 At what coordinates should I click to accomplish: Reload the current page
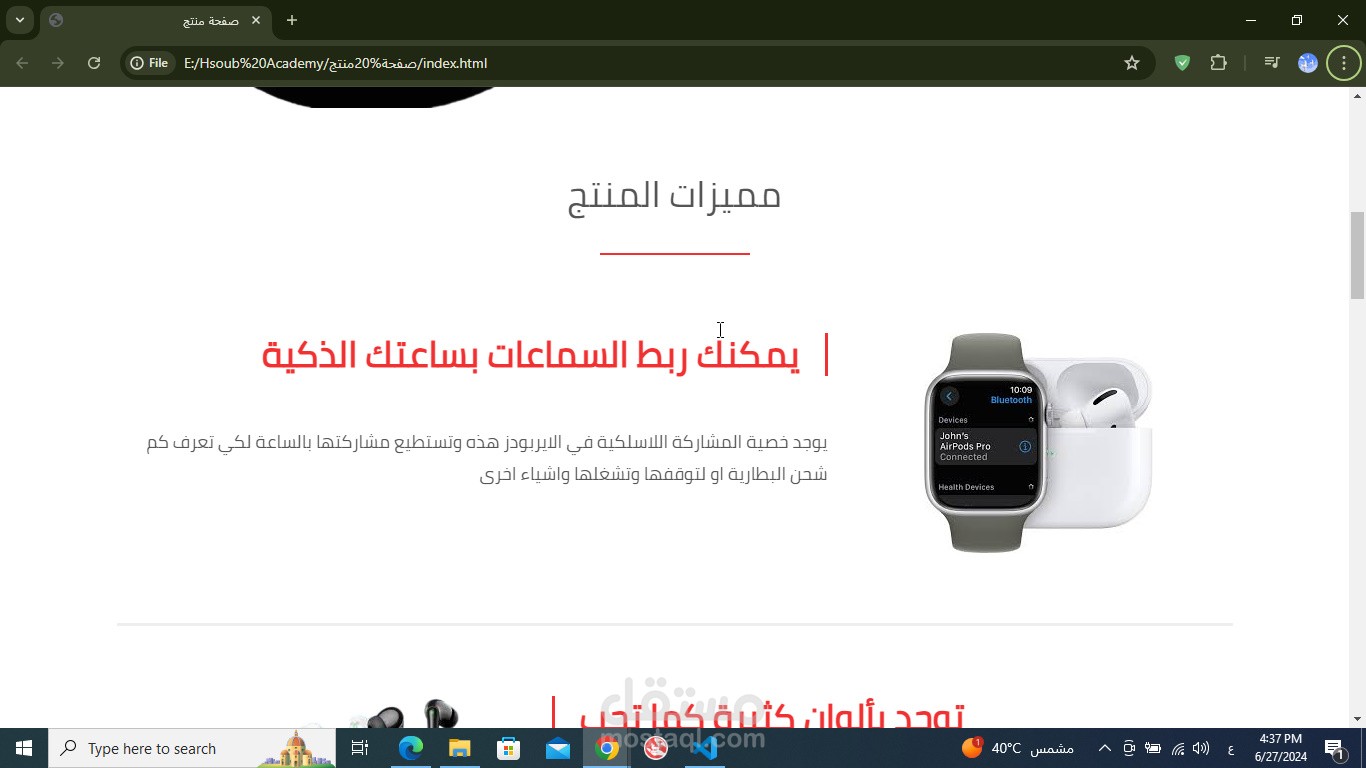(x=94, y=63)
